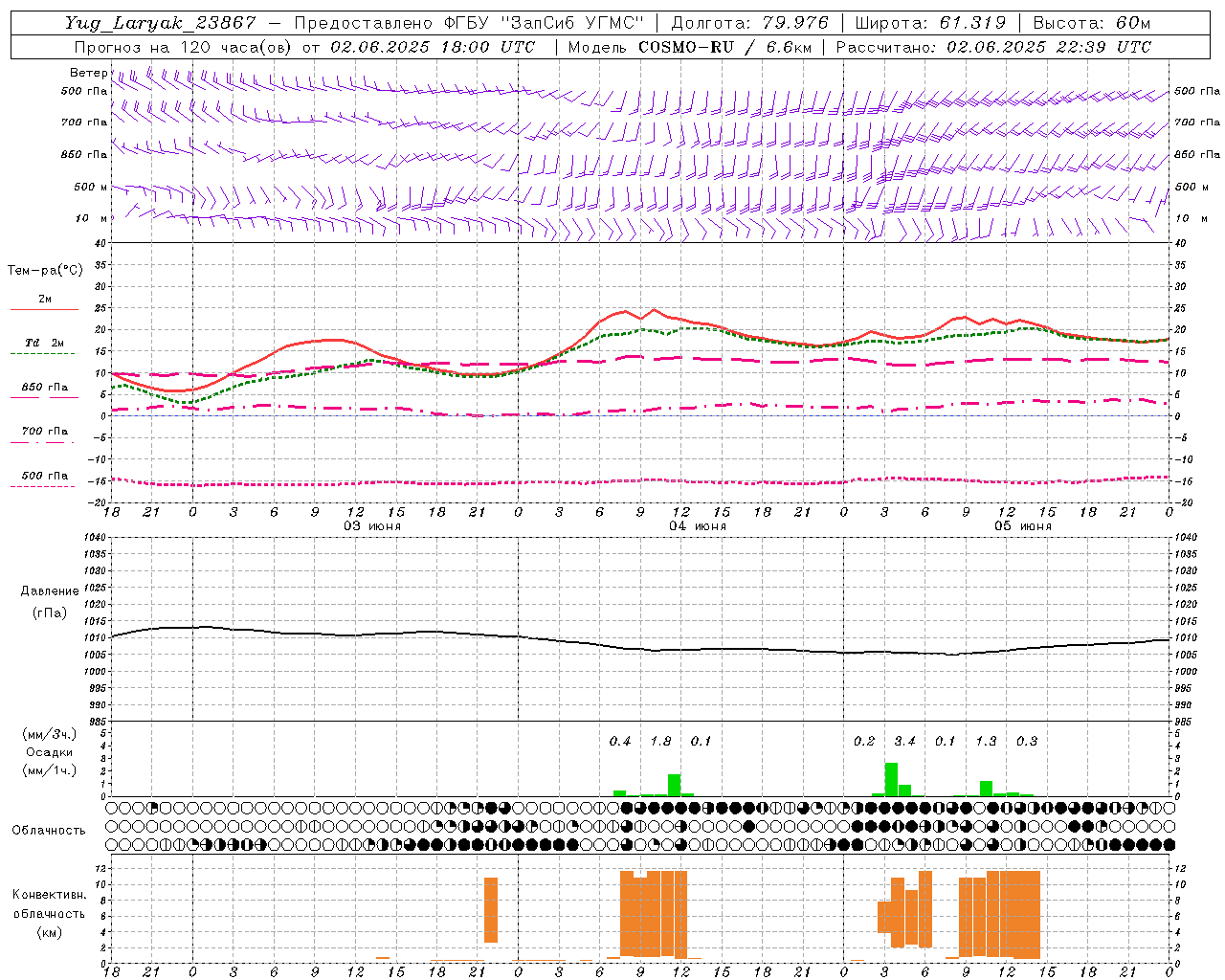Click the 1.8 precipitation total value
The width and height of the screenshot is (1225, 980).
click(660, 742)
